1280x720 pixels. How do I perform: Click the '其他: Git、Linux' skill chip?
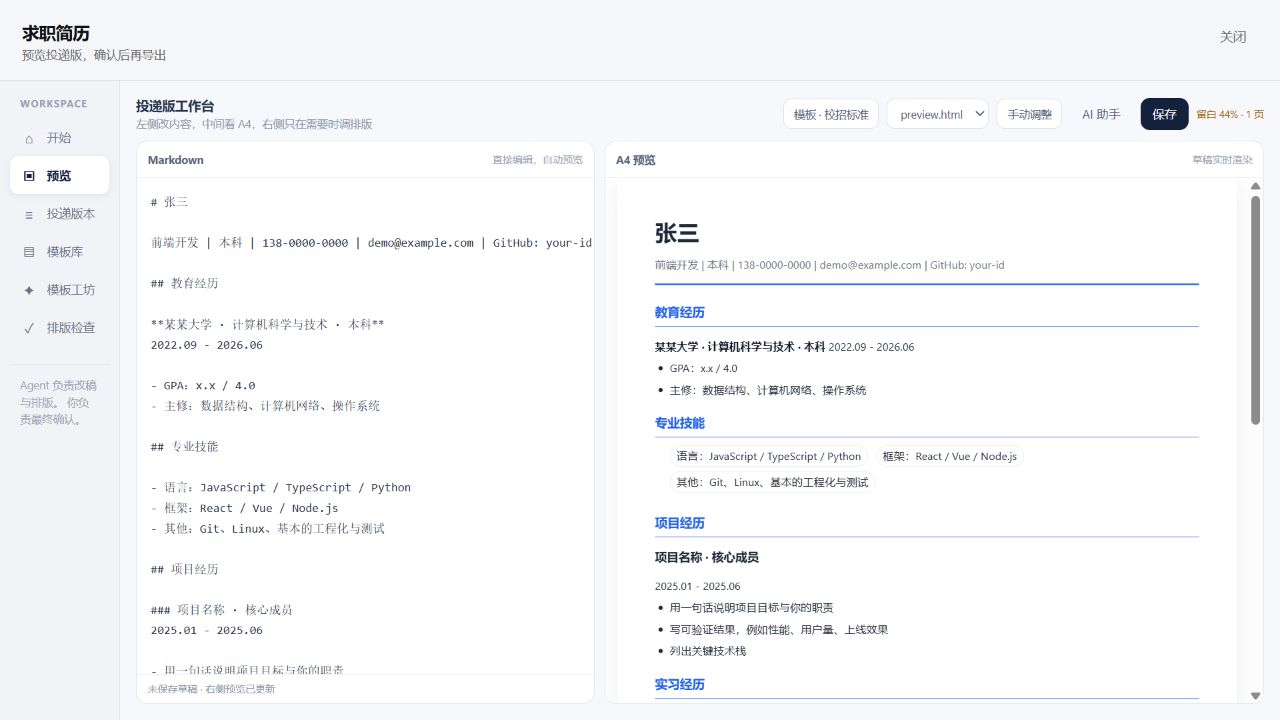(x=773, y=482)
